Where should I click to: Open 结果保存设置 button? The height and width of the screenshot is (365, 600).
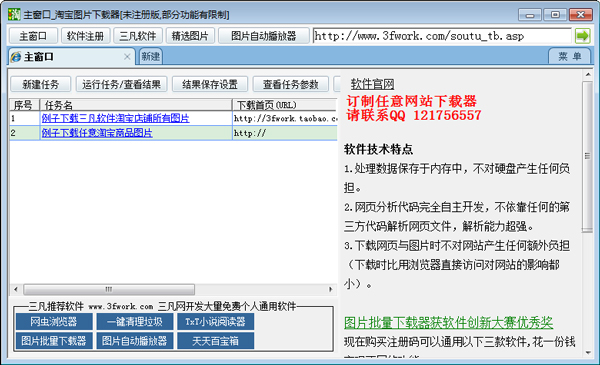coord(210,84)
